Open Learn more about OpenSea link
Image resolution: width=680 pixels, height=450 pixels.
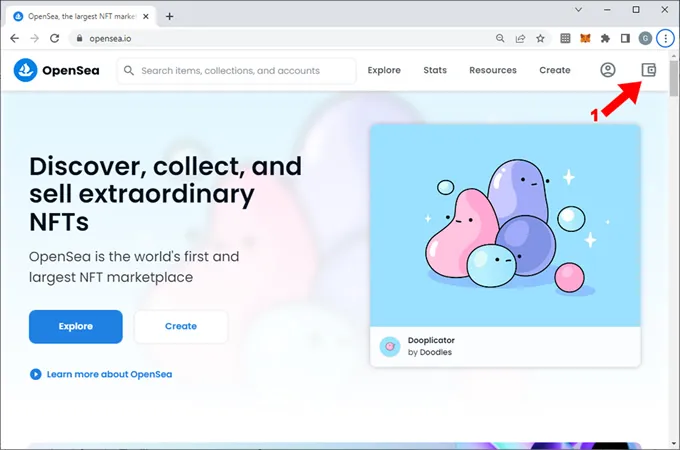109,374
